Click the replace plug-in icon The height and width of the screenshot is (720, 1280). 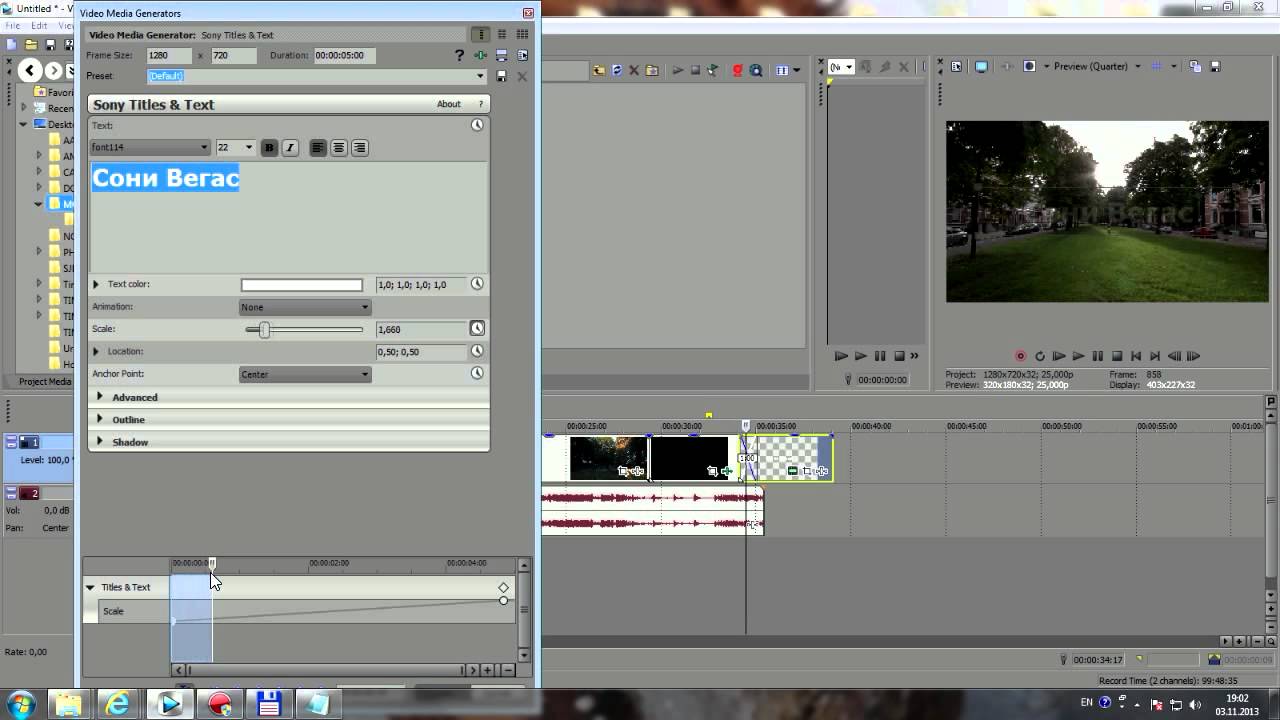[x=502, y=56]
